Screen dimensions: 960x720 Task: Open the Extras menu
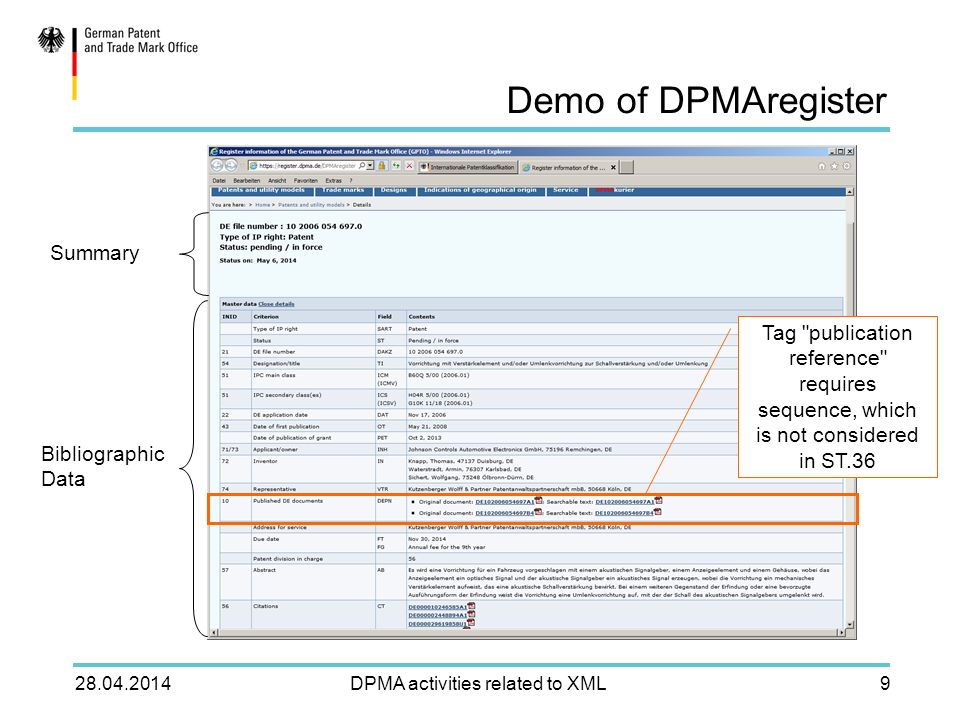[x=334, y=181]
